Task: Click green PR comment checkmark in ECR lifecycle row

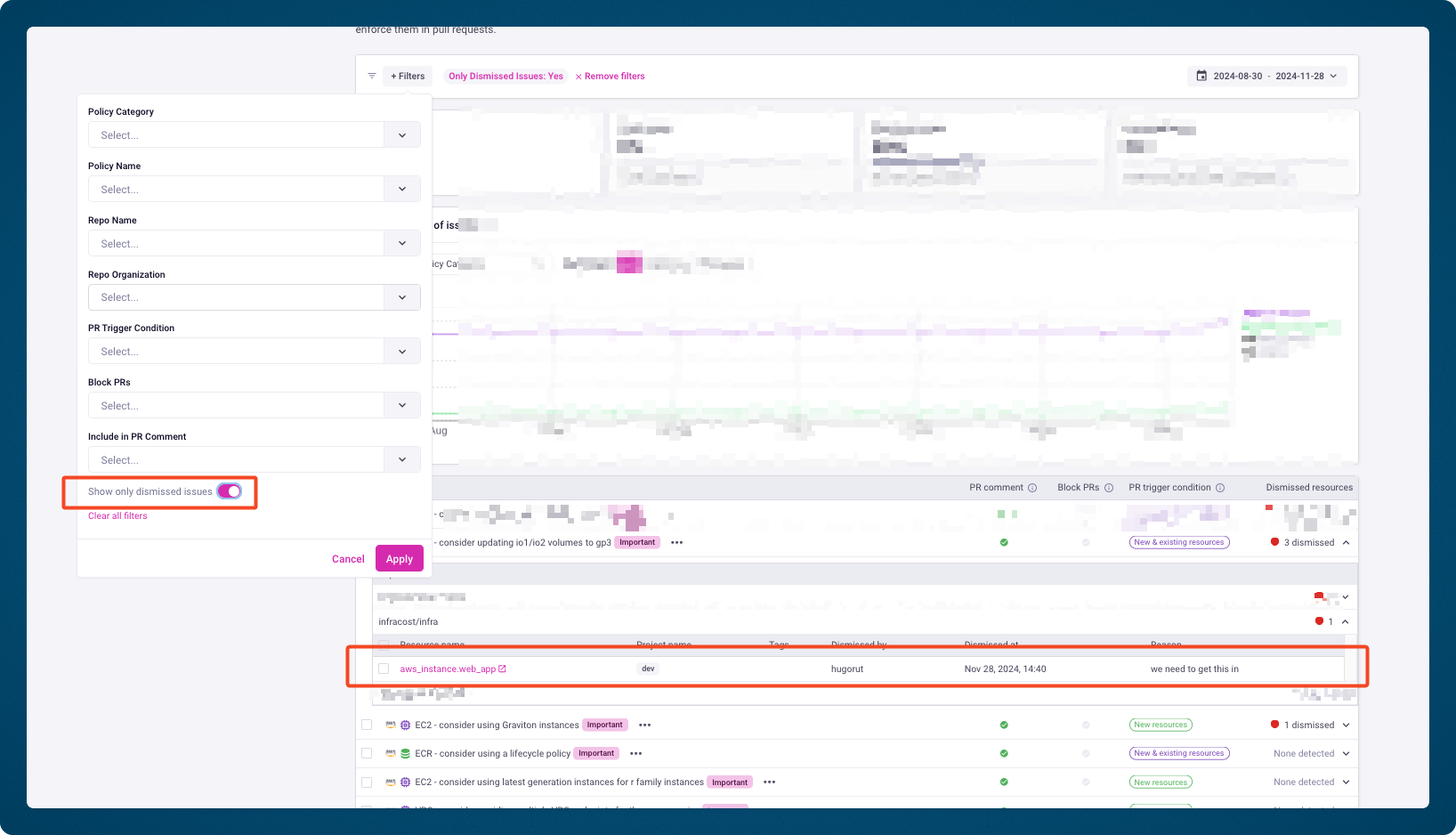Action: click(x=1004, y=753)
